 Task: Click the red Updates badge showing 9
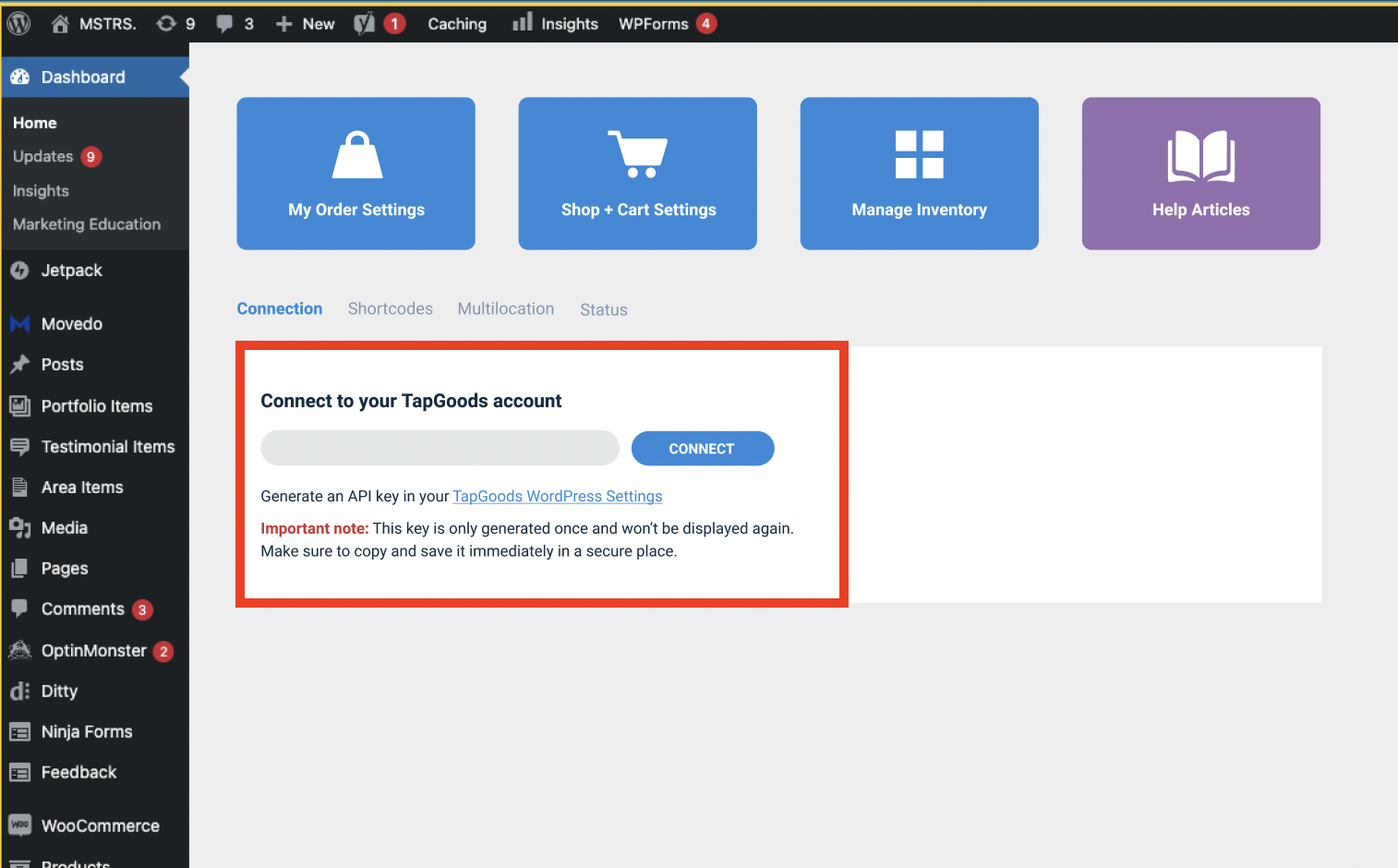(x=90, y=157)
